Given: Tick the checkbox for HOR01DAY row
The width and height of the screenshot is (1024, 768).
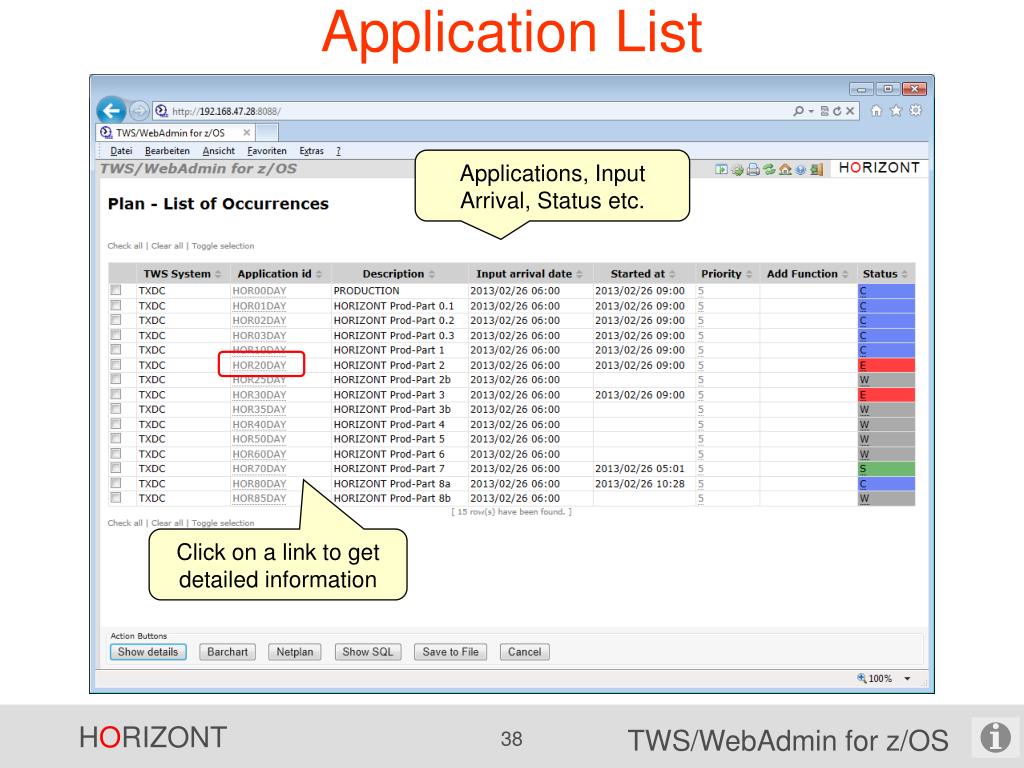Looking at the screenshot, I should pyautogui.click(x=116, y=305).
